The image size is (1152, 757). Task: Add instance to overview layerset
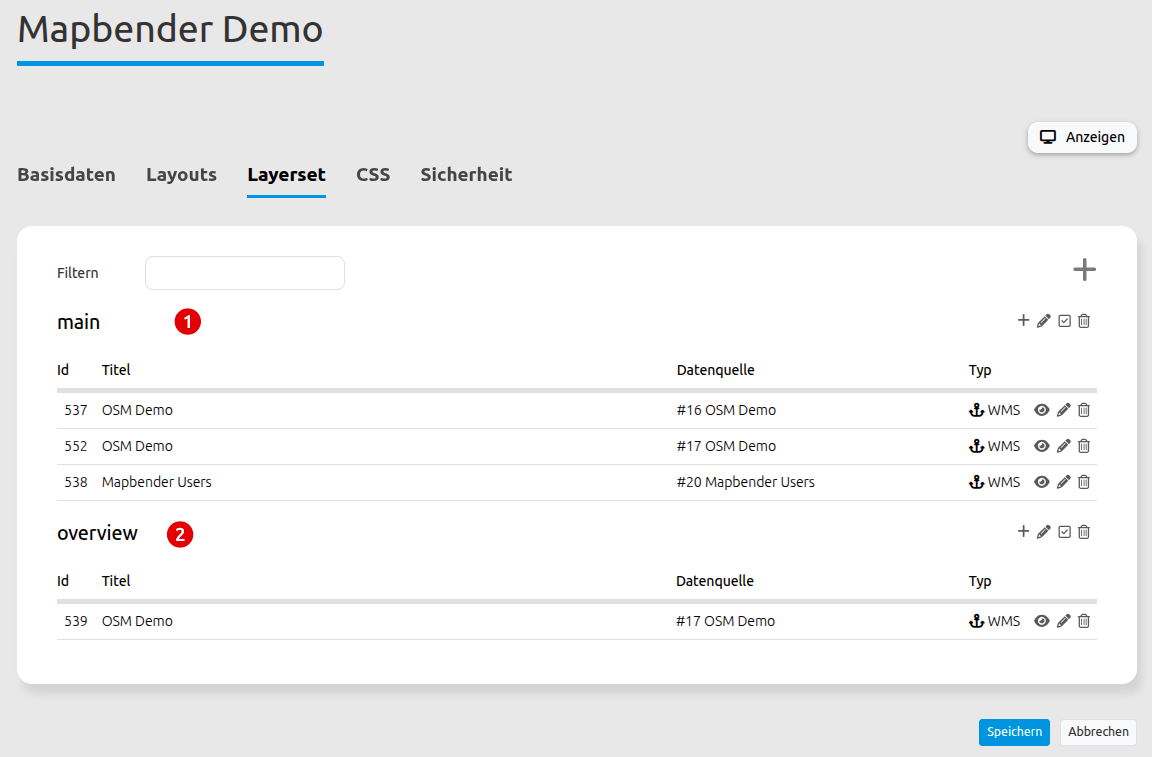[1023, 532]
